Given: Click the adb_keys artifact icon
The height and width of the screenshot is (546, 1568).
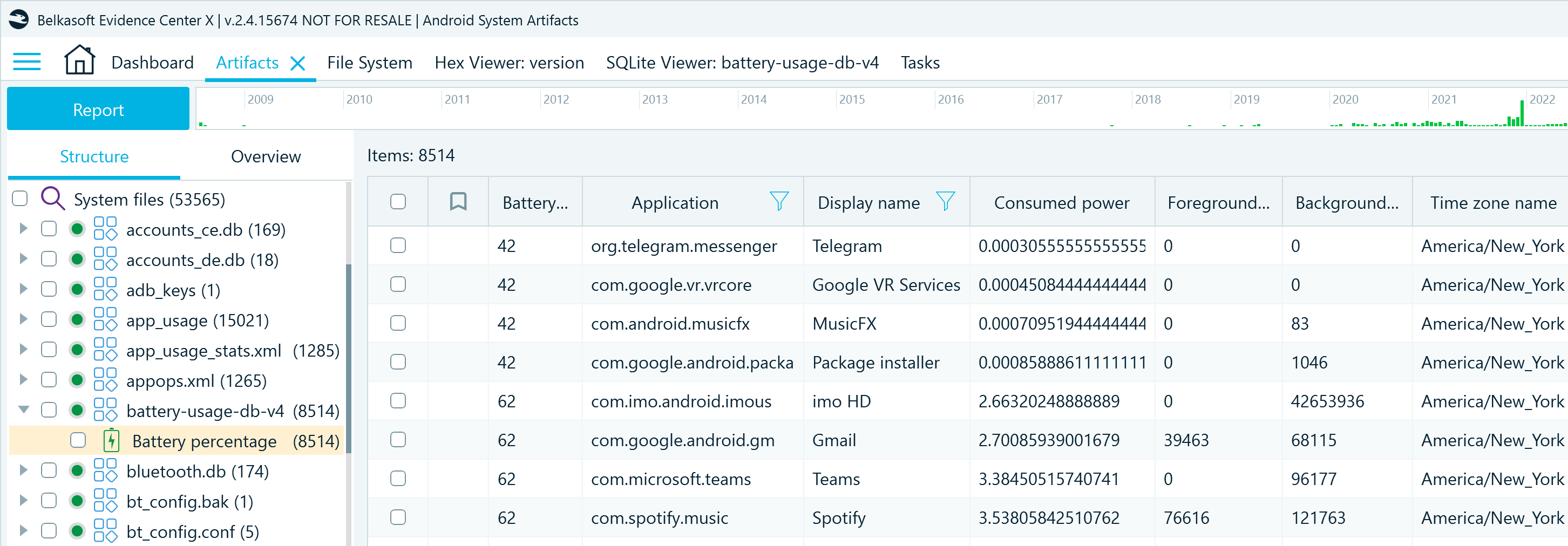Looking at the screenshot, I should pyautogui.click(x=105, y=289).
